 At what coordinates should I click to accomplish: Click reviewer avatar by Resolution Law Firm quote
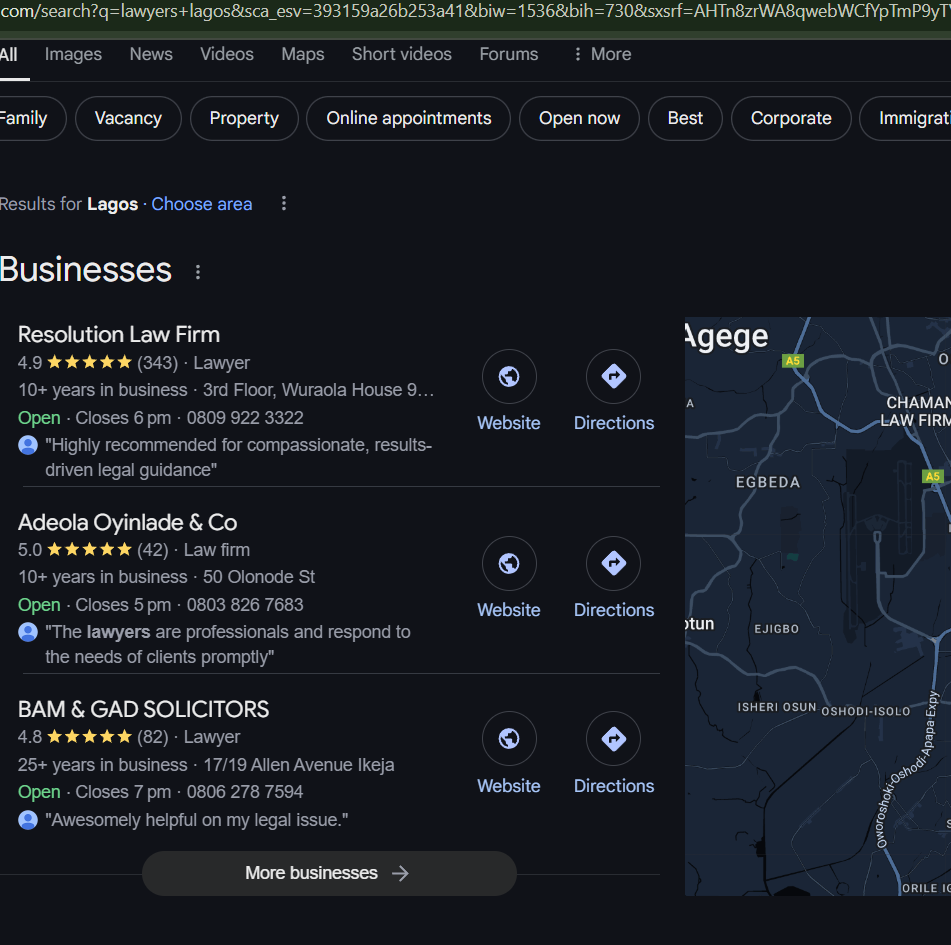click(x=28, y=445)
